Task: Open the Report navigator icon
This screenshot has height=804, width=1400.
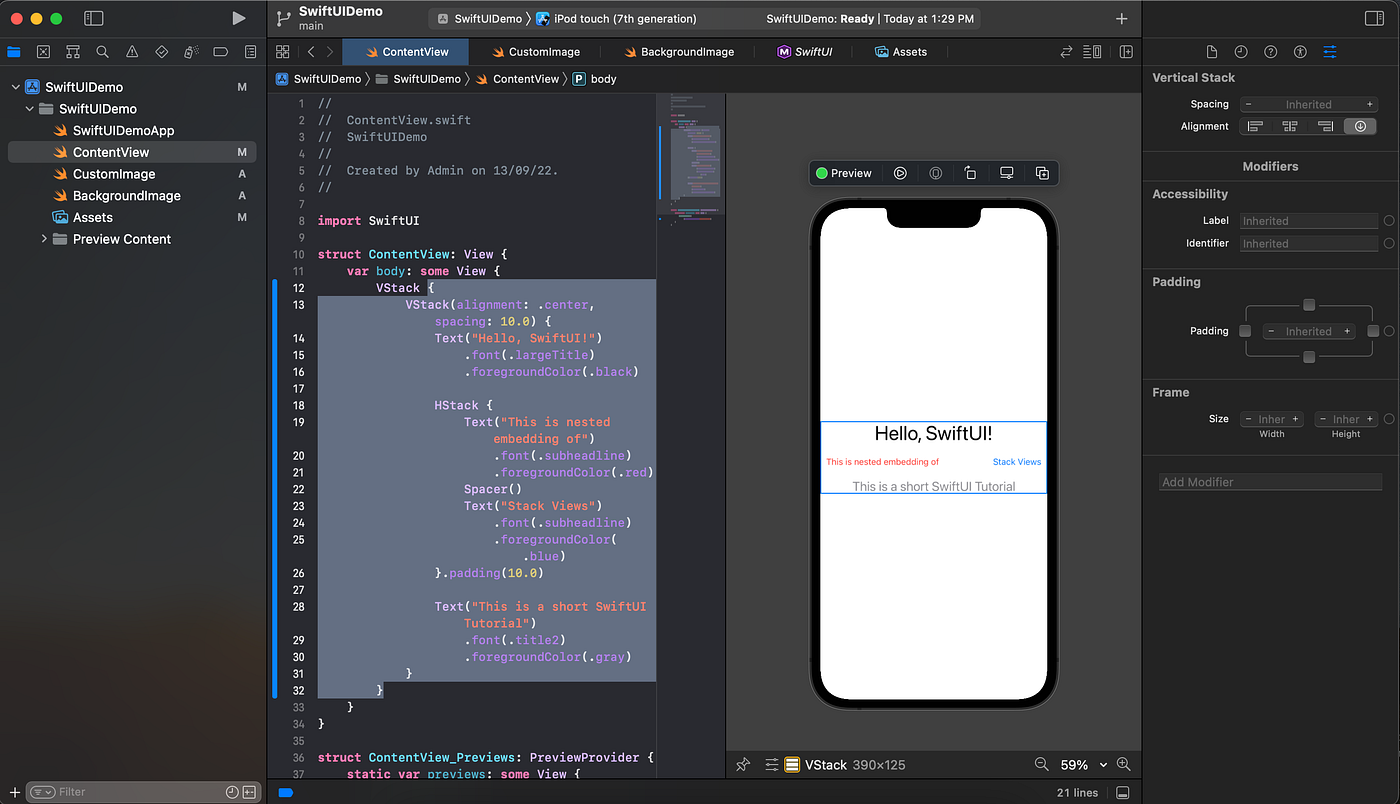Action: pyautogui.click(x=250, y=51)
